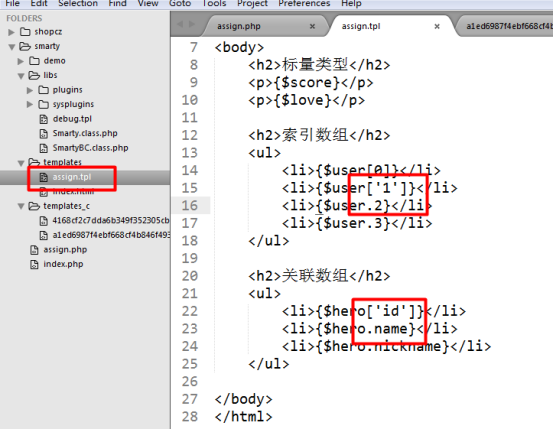Screen dimensions: 554x430
Task: Open the File menu
Action: (12, 3)
